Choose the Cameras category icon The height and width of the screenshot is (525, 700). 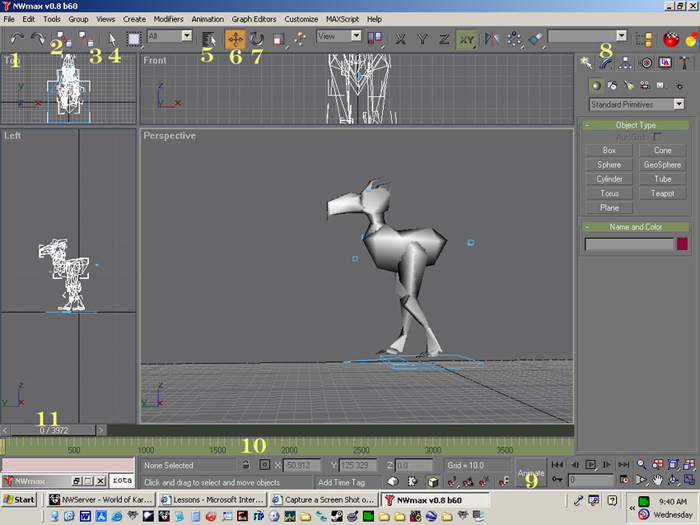(647, 86)
